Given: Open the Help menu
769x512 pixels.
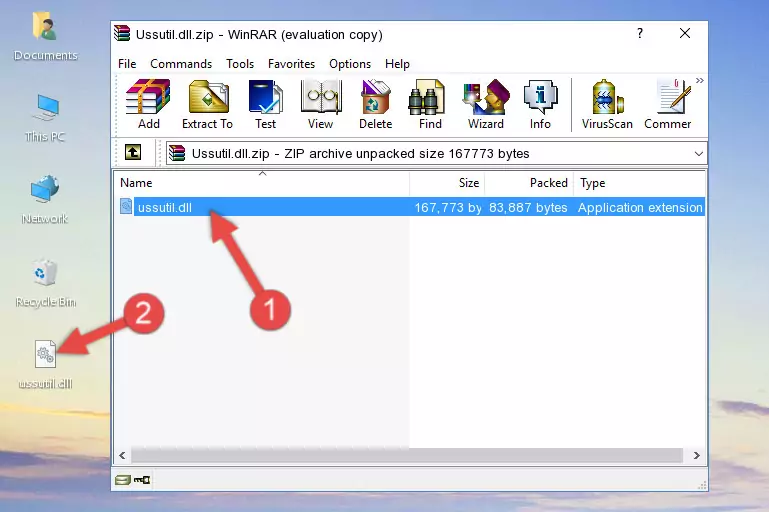Looking at the screenshot, I should click(397, 64).
